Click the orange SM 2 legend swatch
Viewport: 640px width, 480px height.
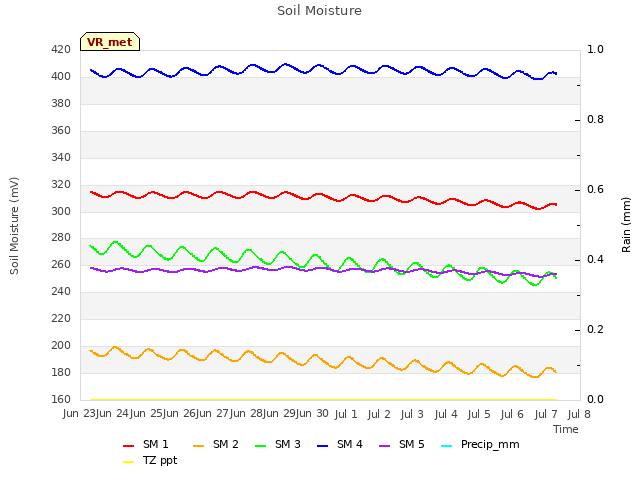[199, 446]
